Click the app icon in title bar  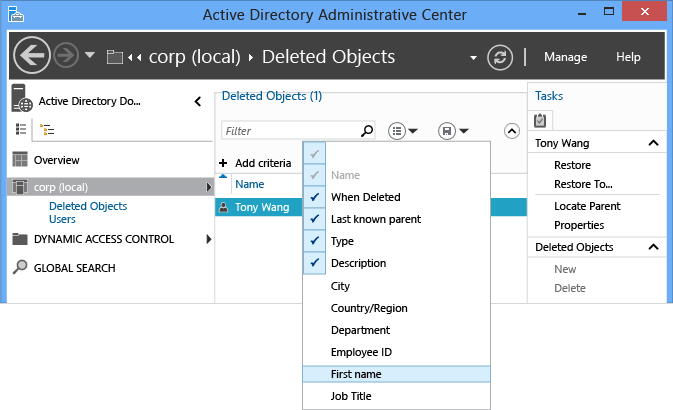pyautogui.click(x=15, y=14)
